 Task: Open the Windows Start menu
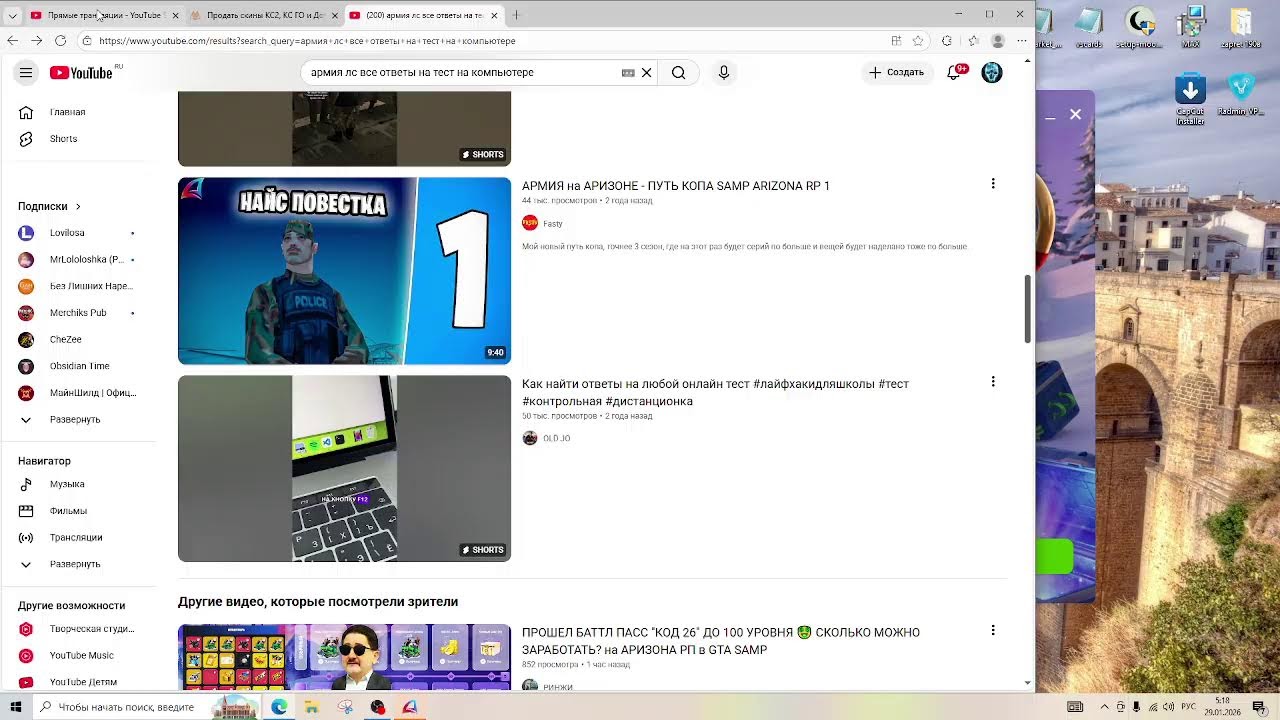(15, 707)
